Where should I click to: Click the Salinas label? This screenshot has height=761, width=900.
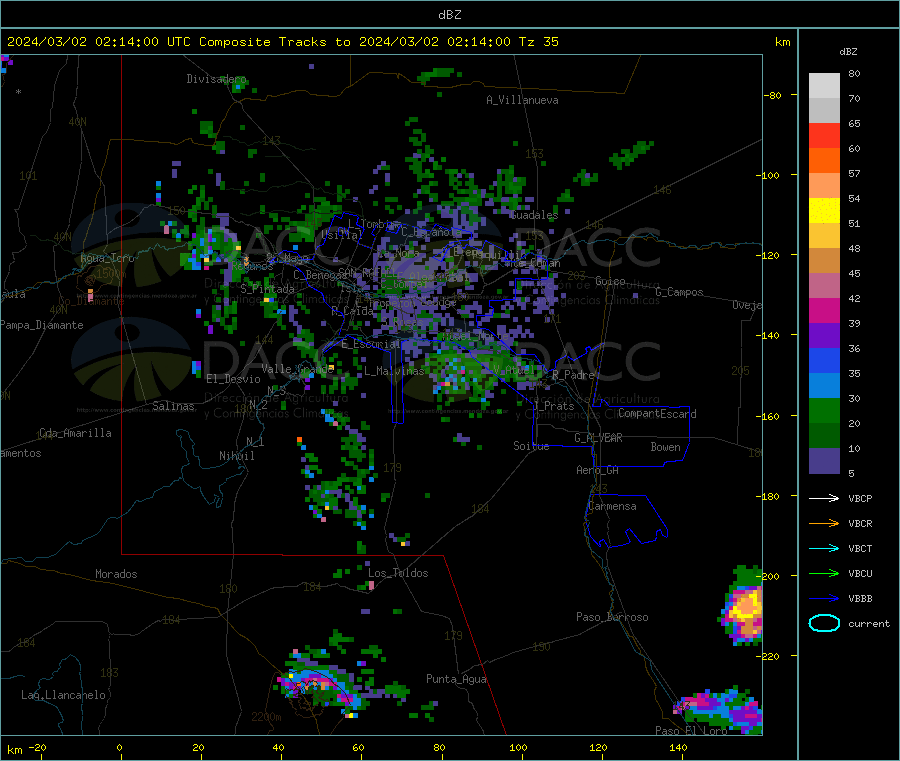click(x=173, y=406)
